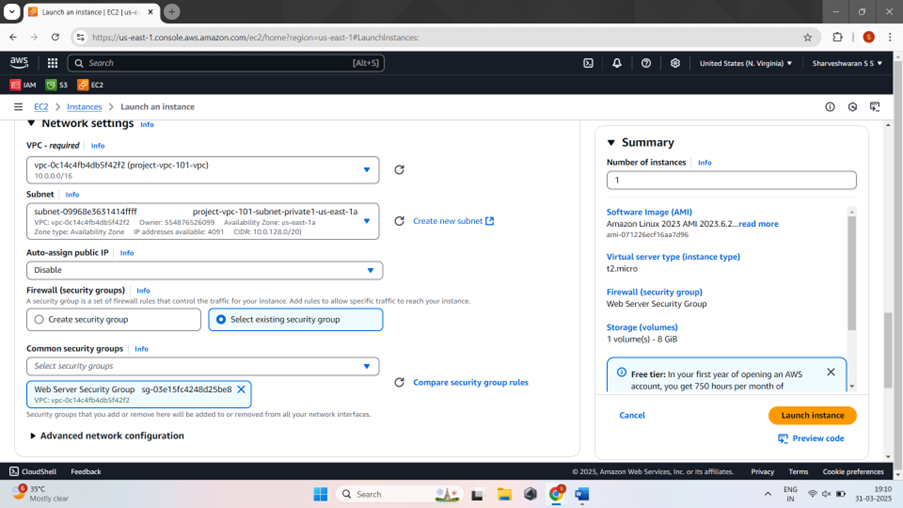Remove Web Server Security Group selection

(241, 389)
